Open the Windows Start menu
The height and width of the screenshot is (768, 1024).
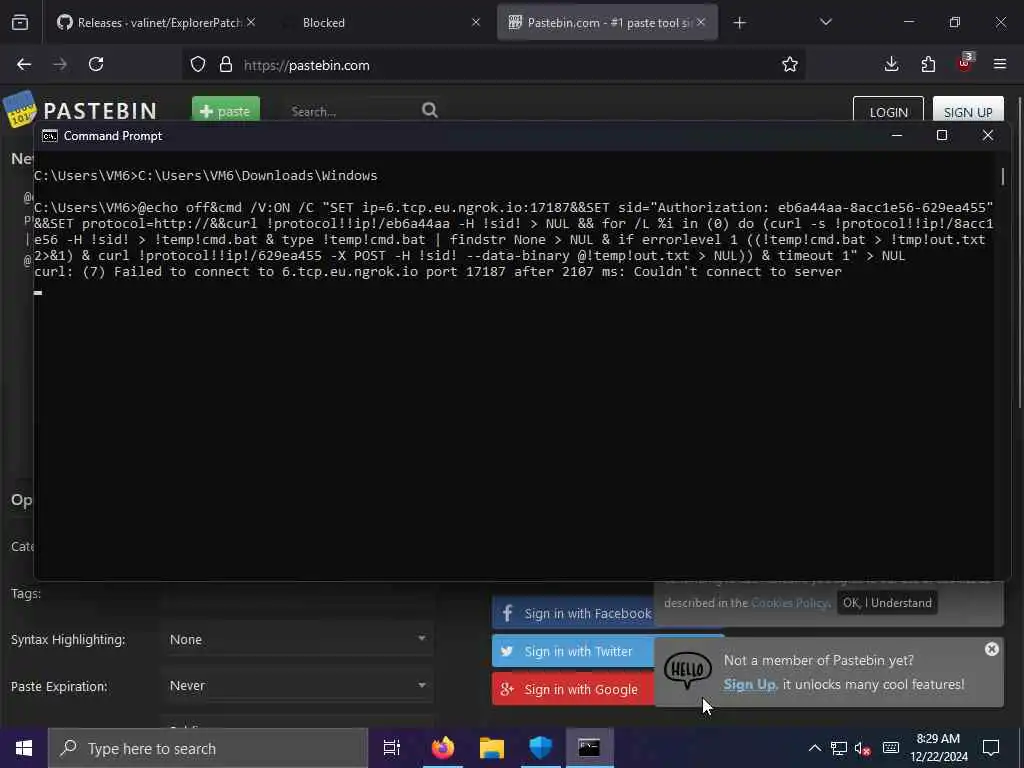click(x=24, y=748)
